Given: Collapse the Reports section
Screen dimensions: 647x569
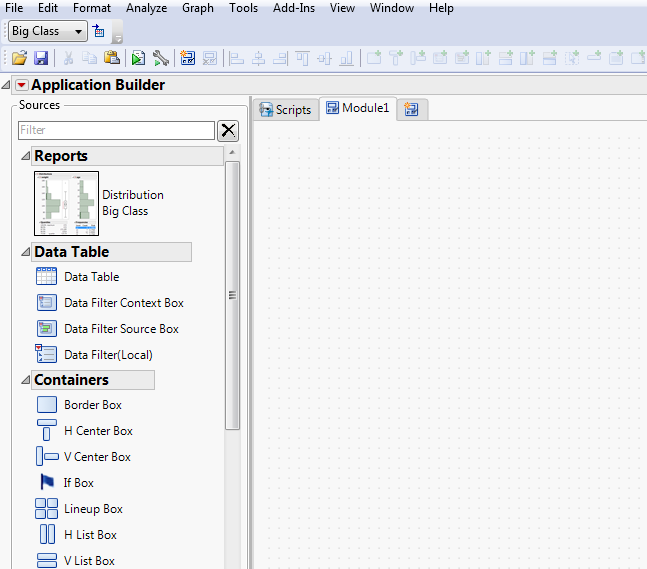Looking at the screenshot, I should 25,157.
